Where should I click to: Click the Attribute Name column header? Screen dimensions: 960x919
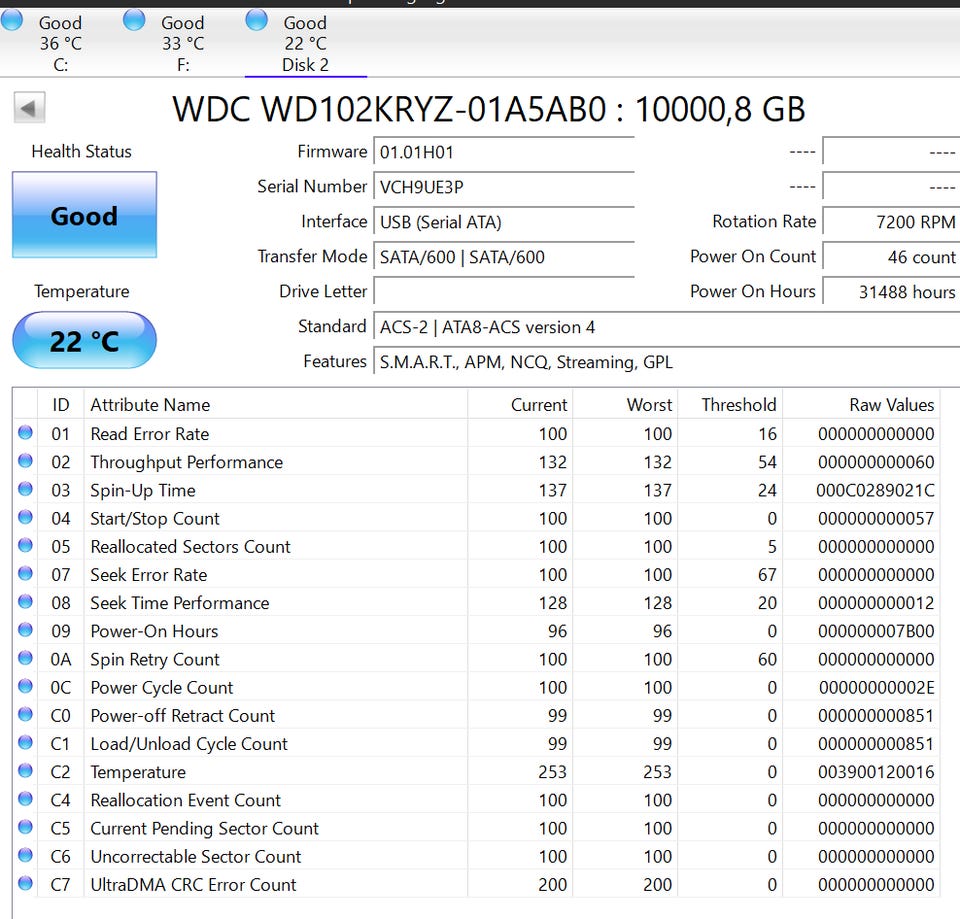pyautogui.click(x=276, y=405)
